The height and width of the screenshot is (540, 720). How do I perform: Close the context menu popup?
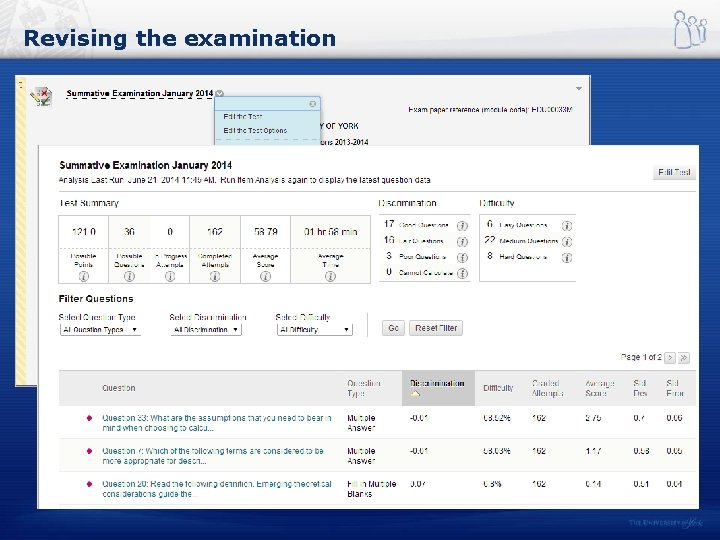[313, 104]
